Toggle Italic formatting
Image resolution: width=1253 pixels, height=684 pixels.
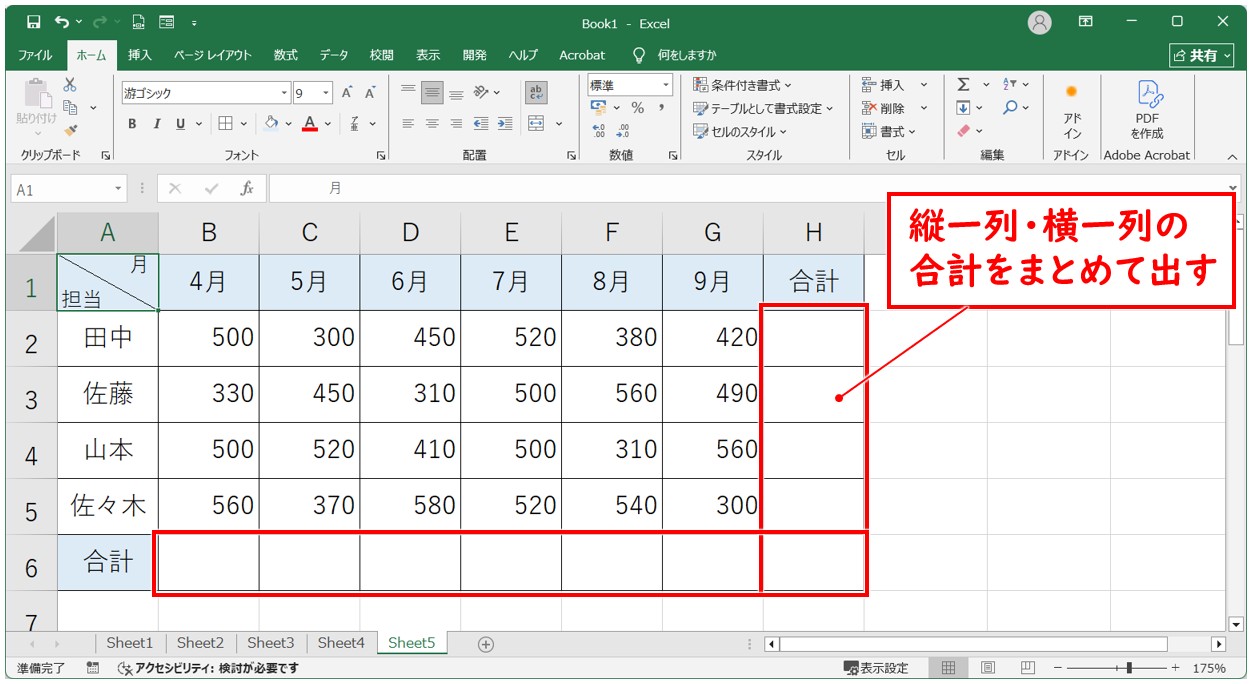coord(156,124)
